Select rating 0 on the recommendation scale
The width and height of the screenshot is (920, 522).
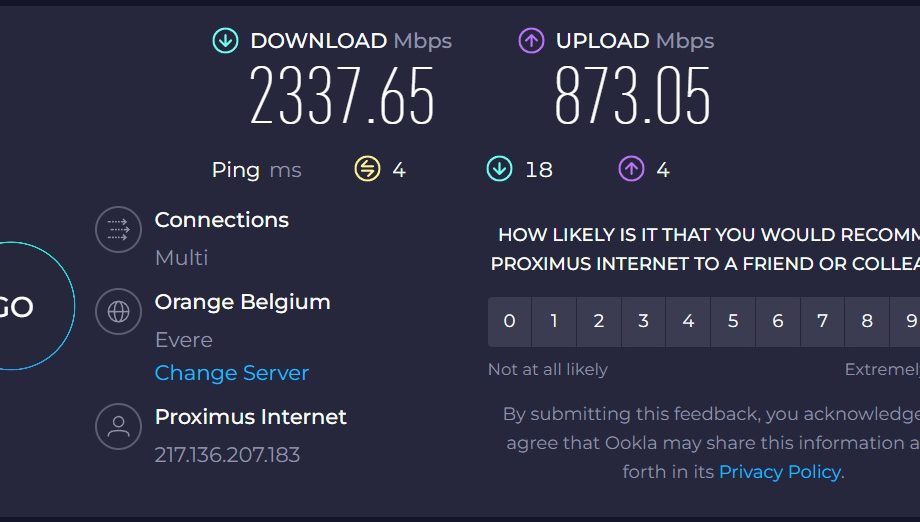(x=509, y=321)
